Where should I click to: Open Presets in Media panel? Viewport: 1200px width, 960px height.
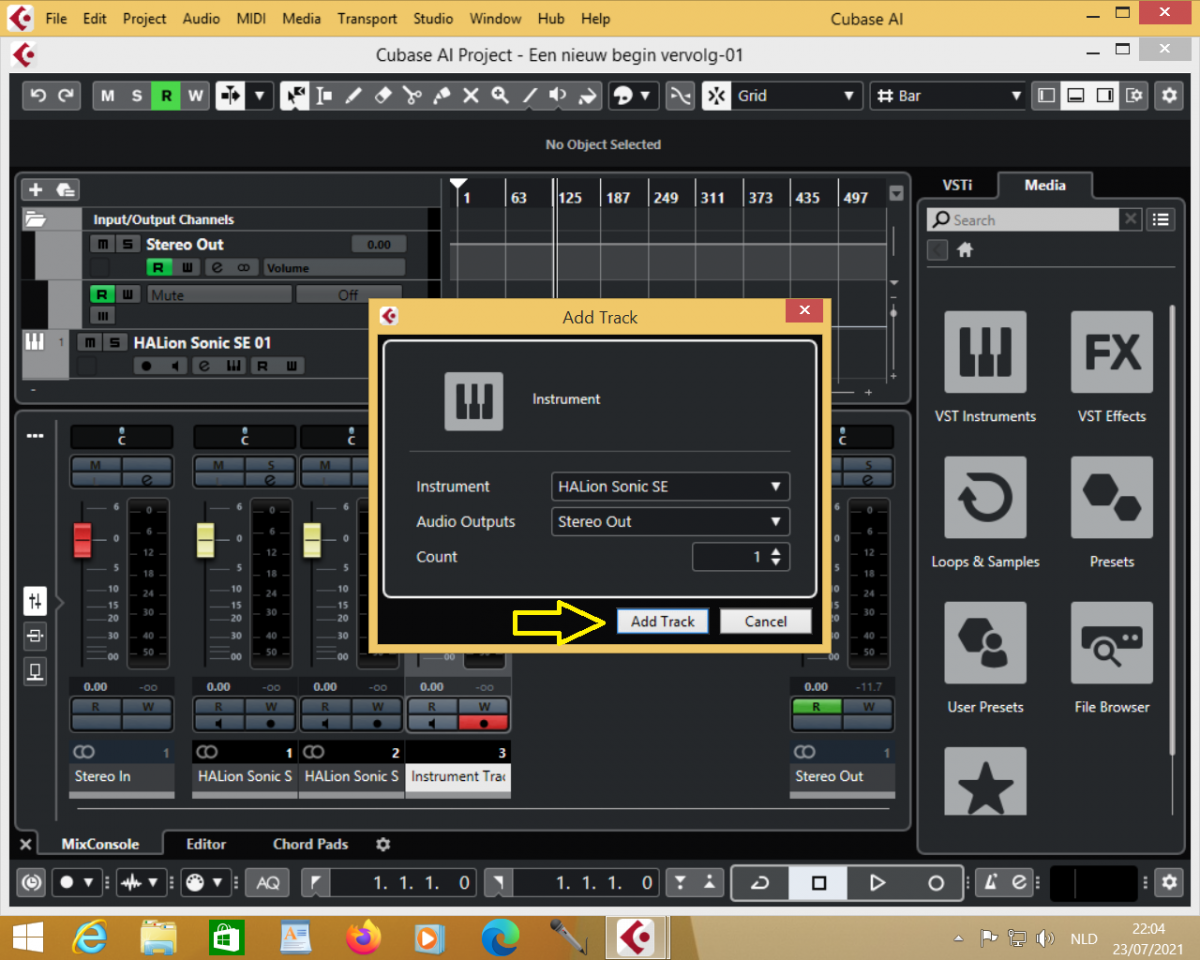pyautogui.click(x=1112, y=497)
